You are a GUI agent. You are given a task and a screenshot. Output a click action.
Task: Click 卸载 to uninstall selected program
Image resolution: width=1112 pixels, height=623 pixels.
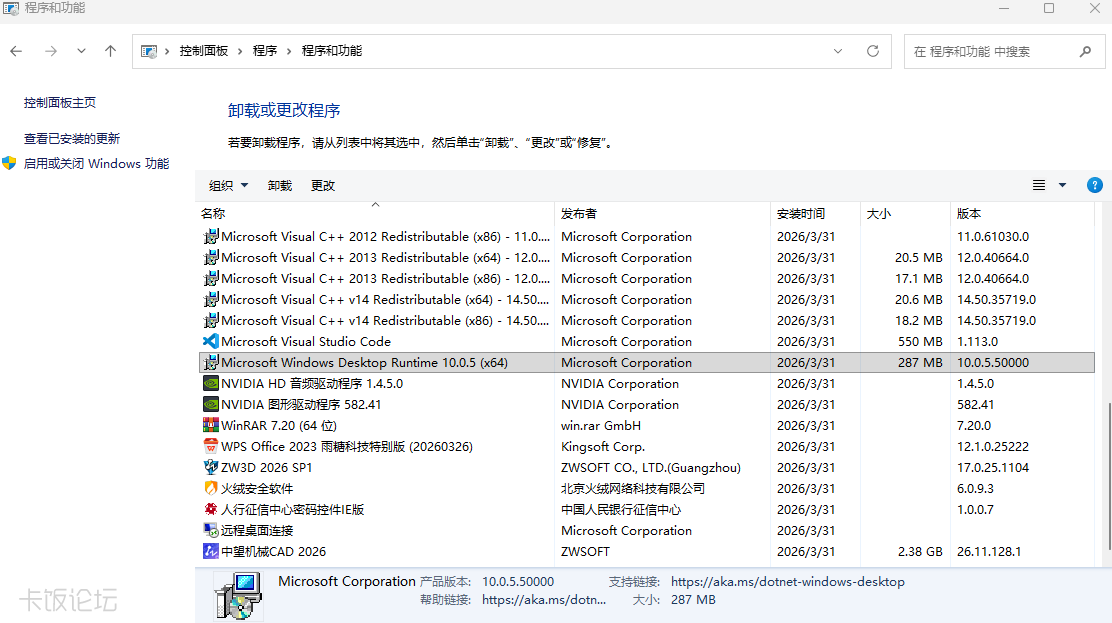coord(280,185)
